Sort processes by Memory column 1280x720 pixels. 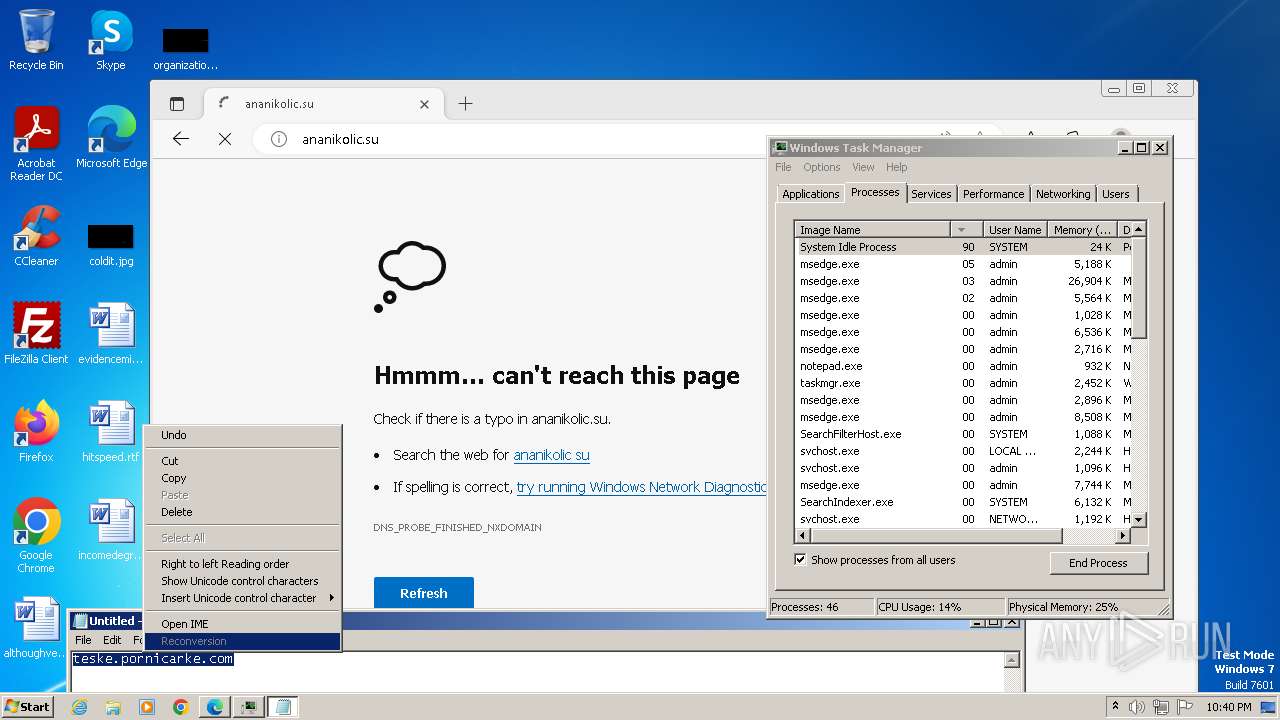[1083, 230]
